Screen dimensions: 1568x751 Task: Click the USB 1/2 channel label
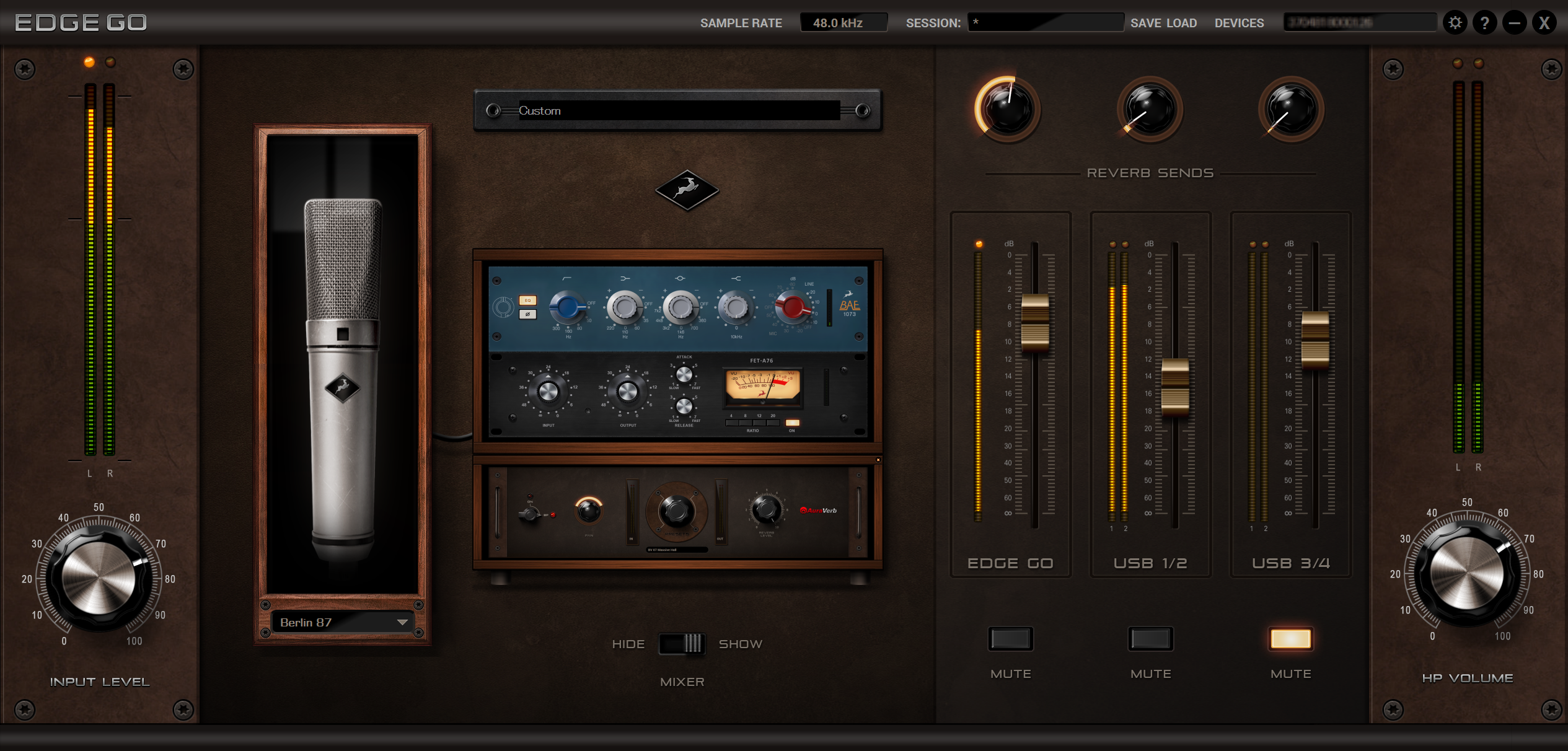point(1150,563)
